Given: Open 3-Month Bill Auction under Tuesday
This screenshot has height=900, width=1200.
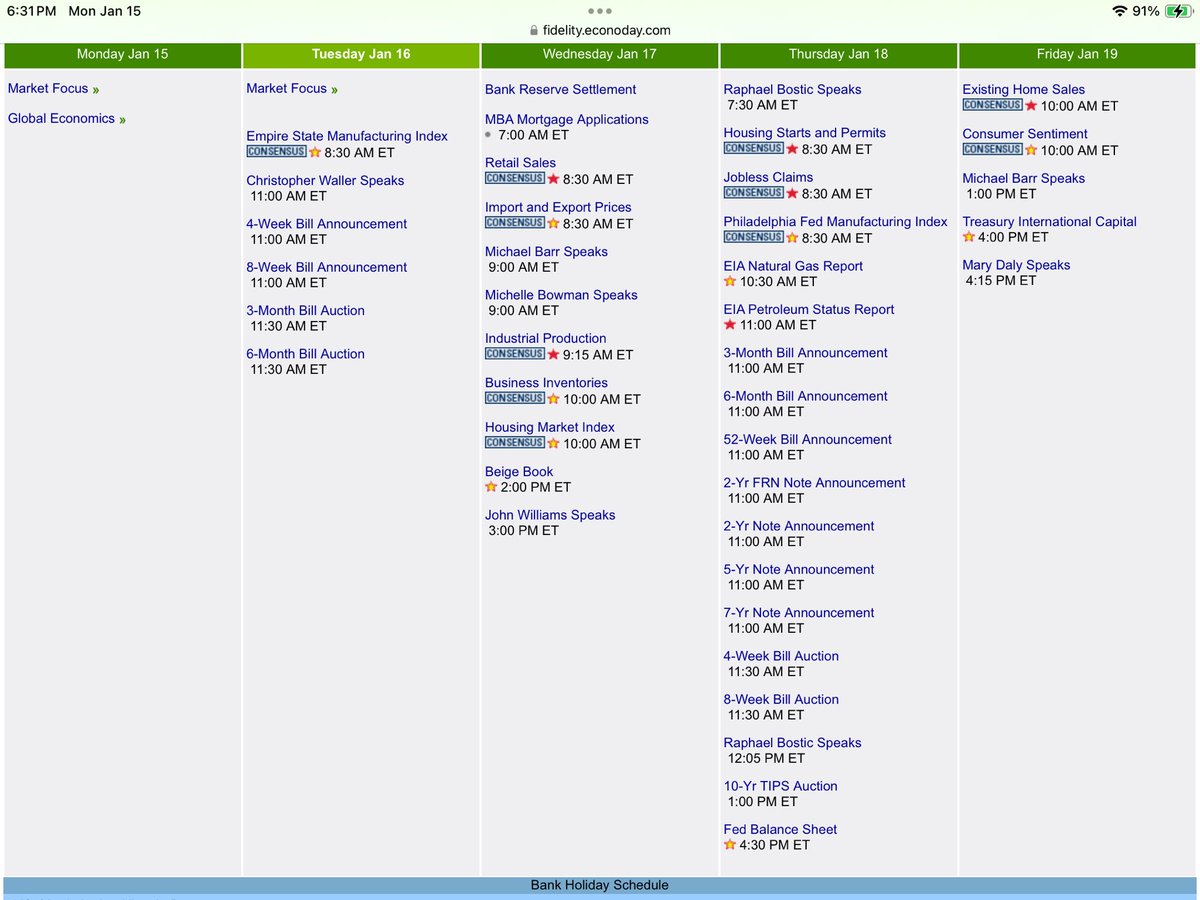Looking at the screenshot, I should tap(305, 310).
